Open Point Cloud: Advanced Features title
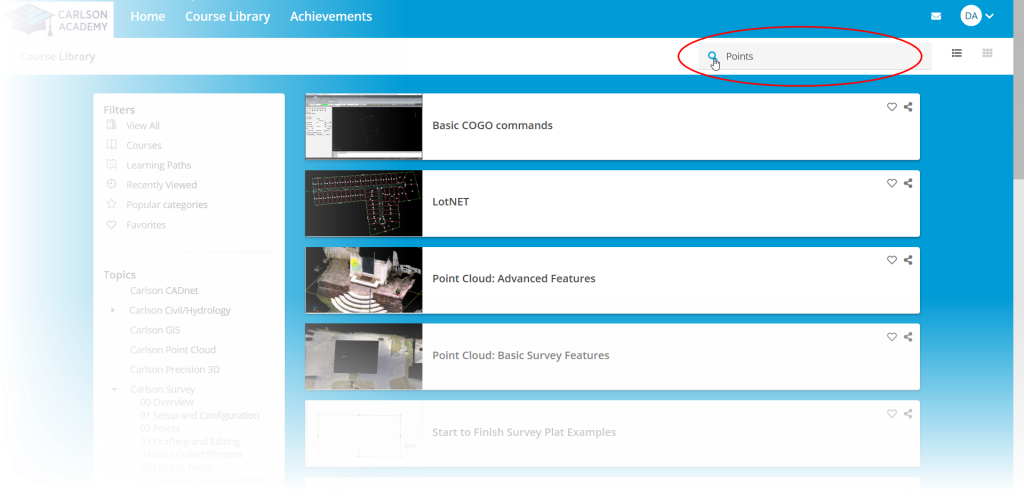 tap(514, 278)
